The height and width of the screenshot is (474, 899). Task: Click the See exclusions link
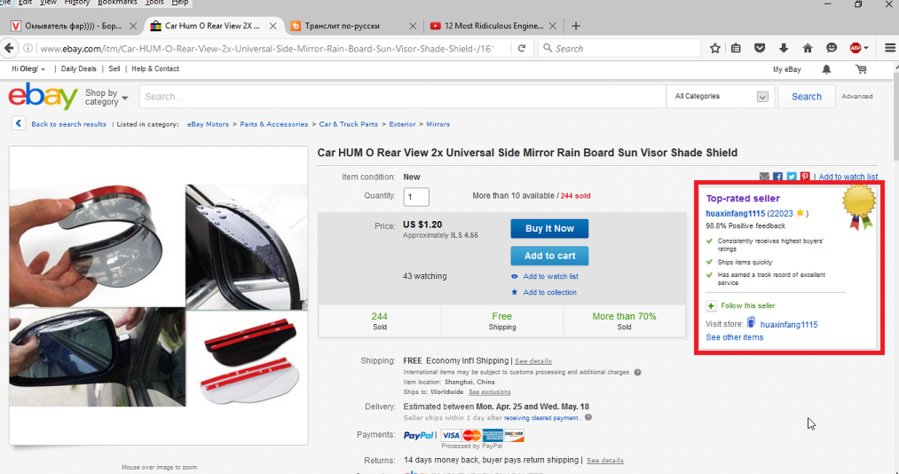pyautogui.click(x=490, y=392)
